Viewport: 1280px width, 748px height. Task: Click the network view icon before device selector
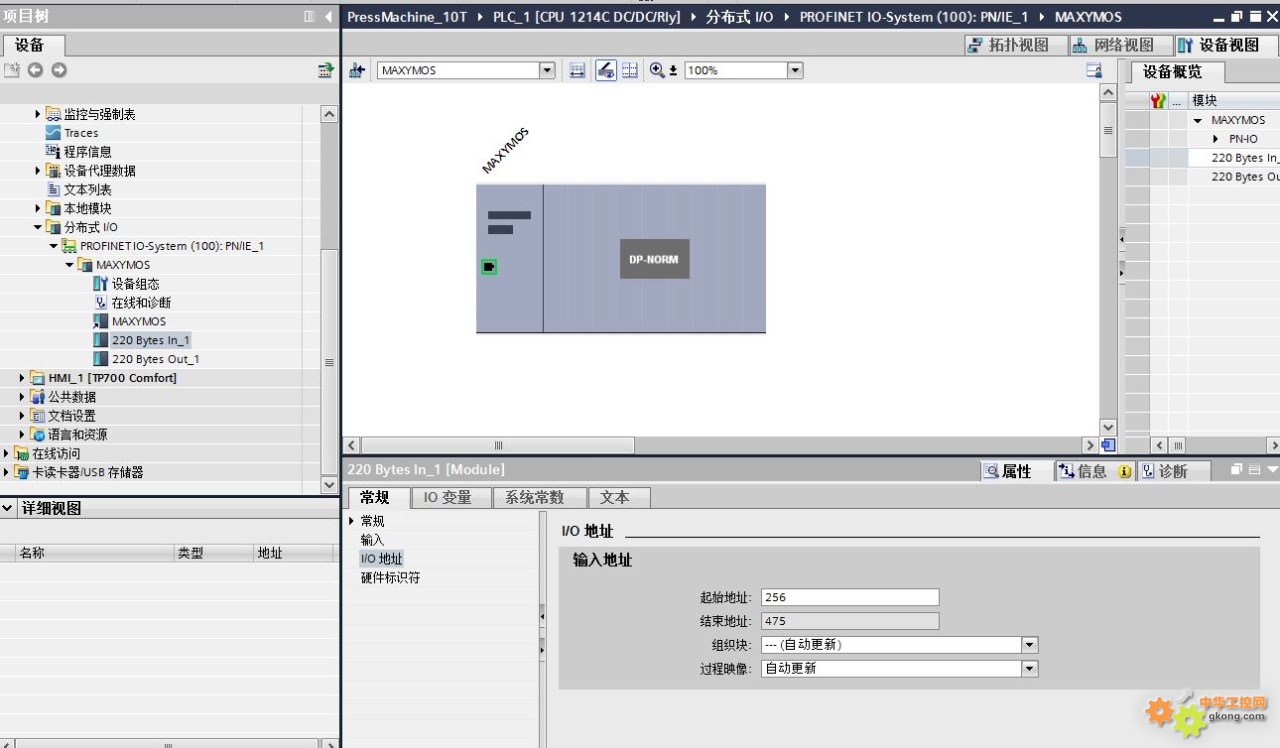click(356, 70)
